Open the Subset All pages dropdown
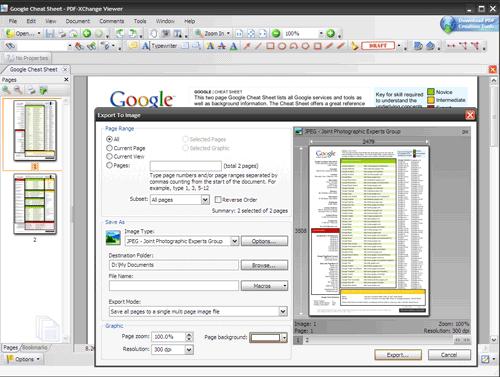Viewport: 500px width, 377px height. (x=205, y=199)
